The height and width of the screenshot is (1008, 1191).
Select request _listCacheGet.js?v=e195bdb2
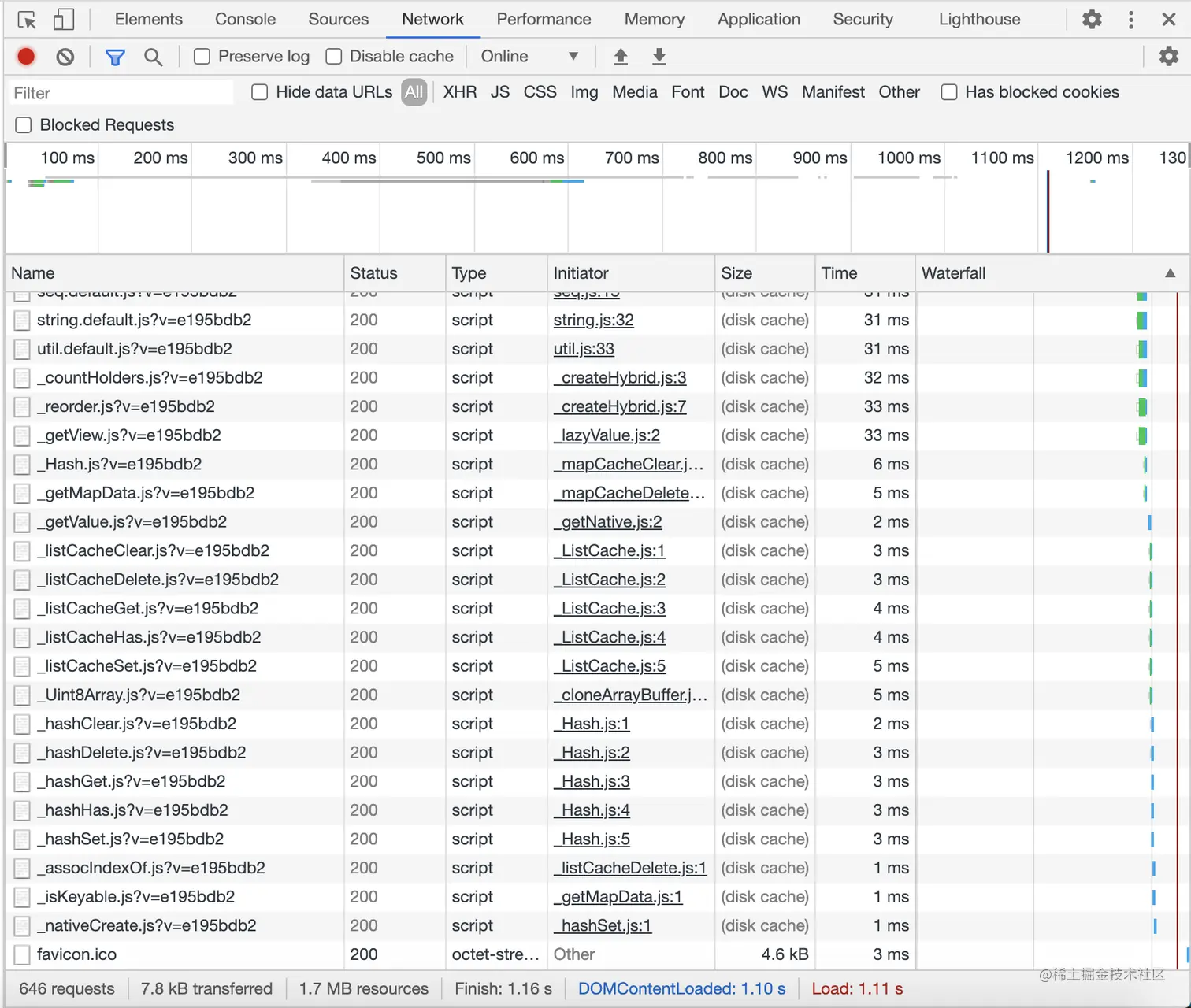pyautogui.click(x=147, y=609)
